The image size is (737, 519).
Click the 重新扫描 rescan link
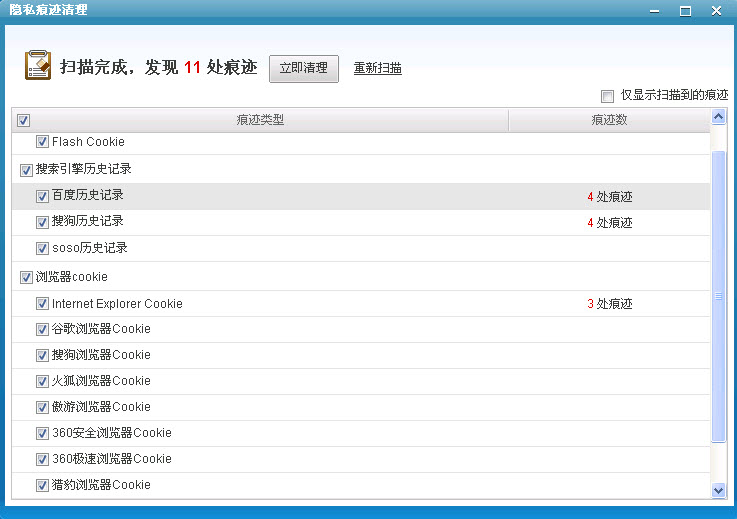(378, 68)
